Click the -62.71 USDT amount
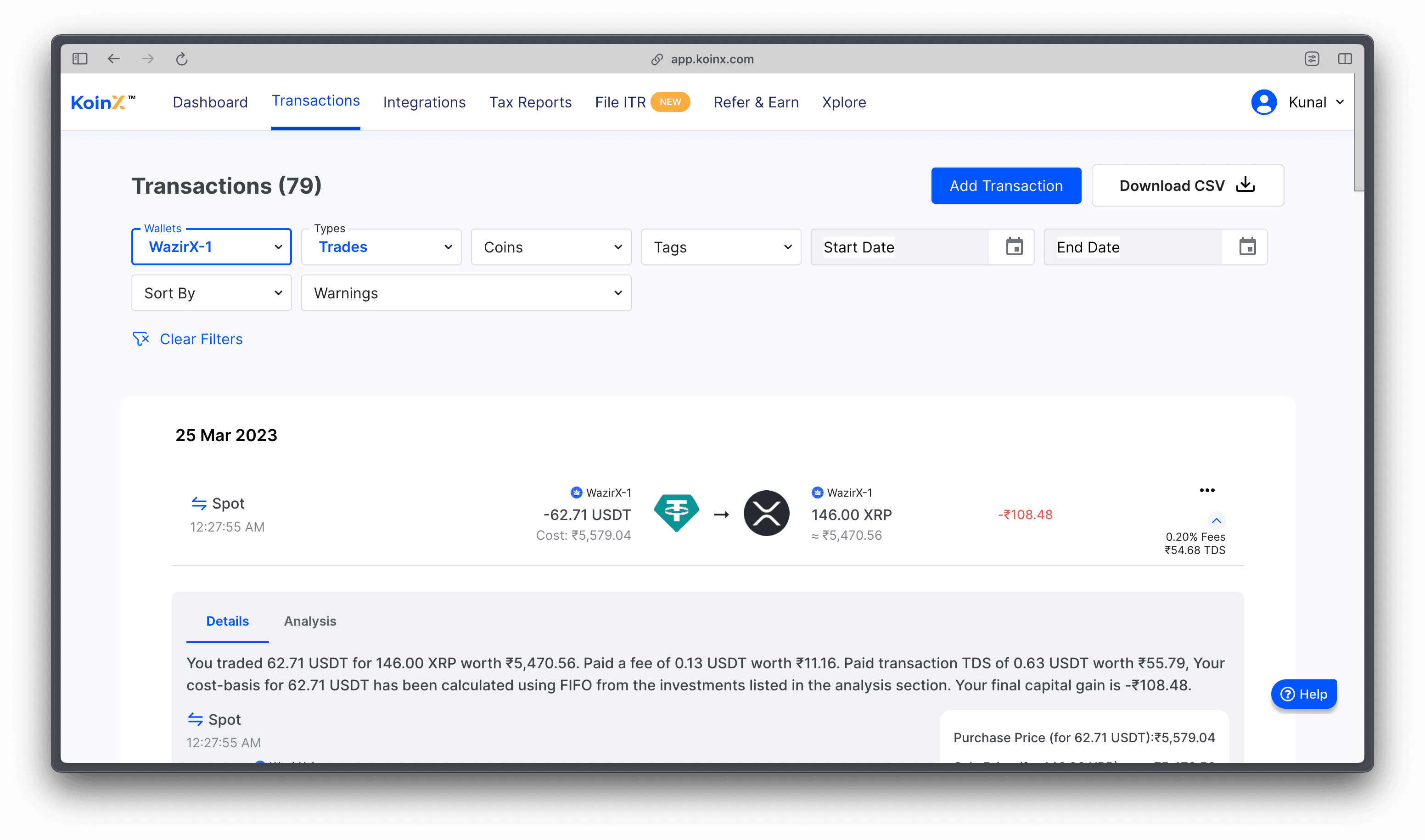 coord(587,515)
